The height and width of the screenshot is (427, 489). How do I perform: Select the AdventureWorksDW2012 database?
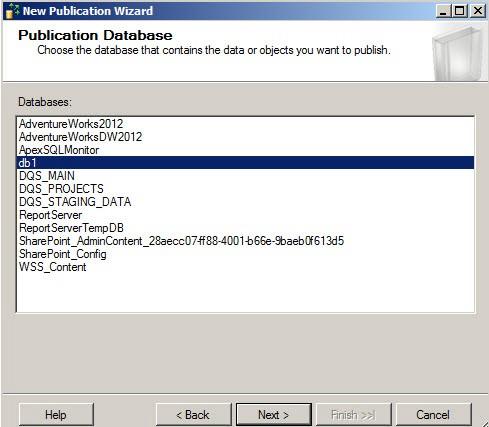(x=245, y=137)
